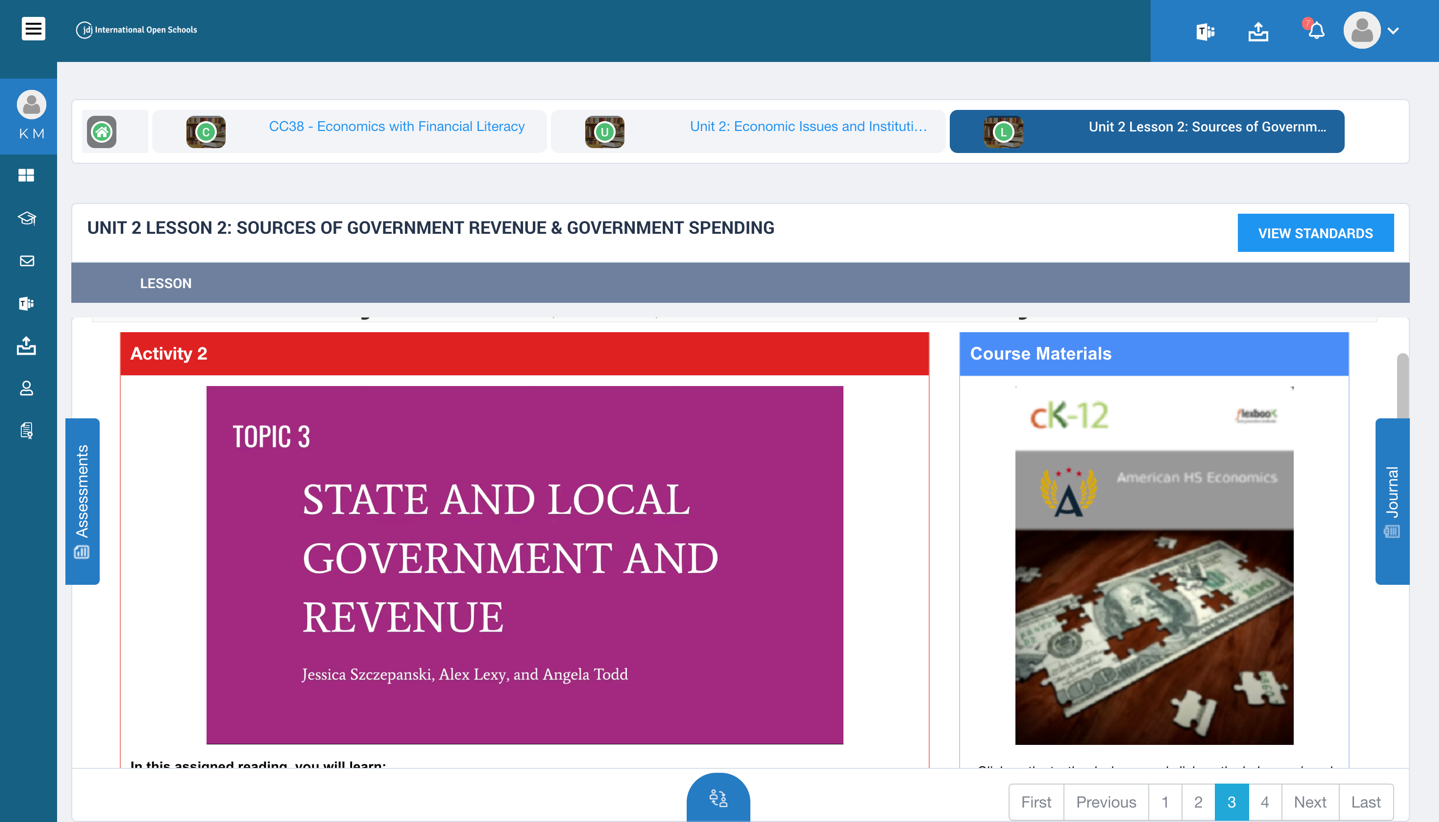Go to the Next page
This screenshot has width=1439, height=822.
point(1310,802)
